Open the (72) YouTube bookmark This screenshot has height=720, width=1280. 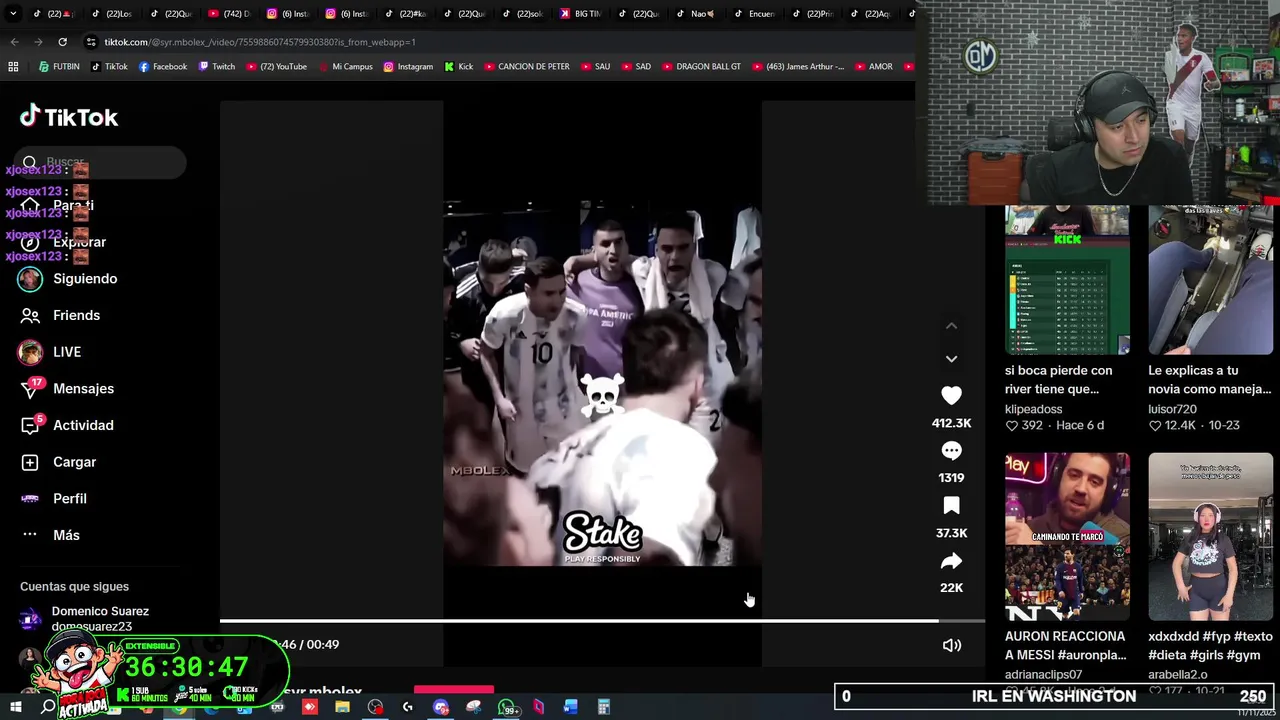[x=277, y=67]
